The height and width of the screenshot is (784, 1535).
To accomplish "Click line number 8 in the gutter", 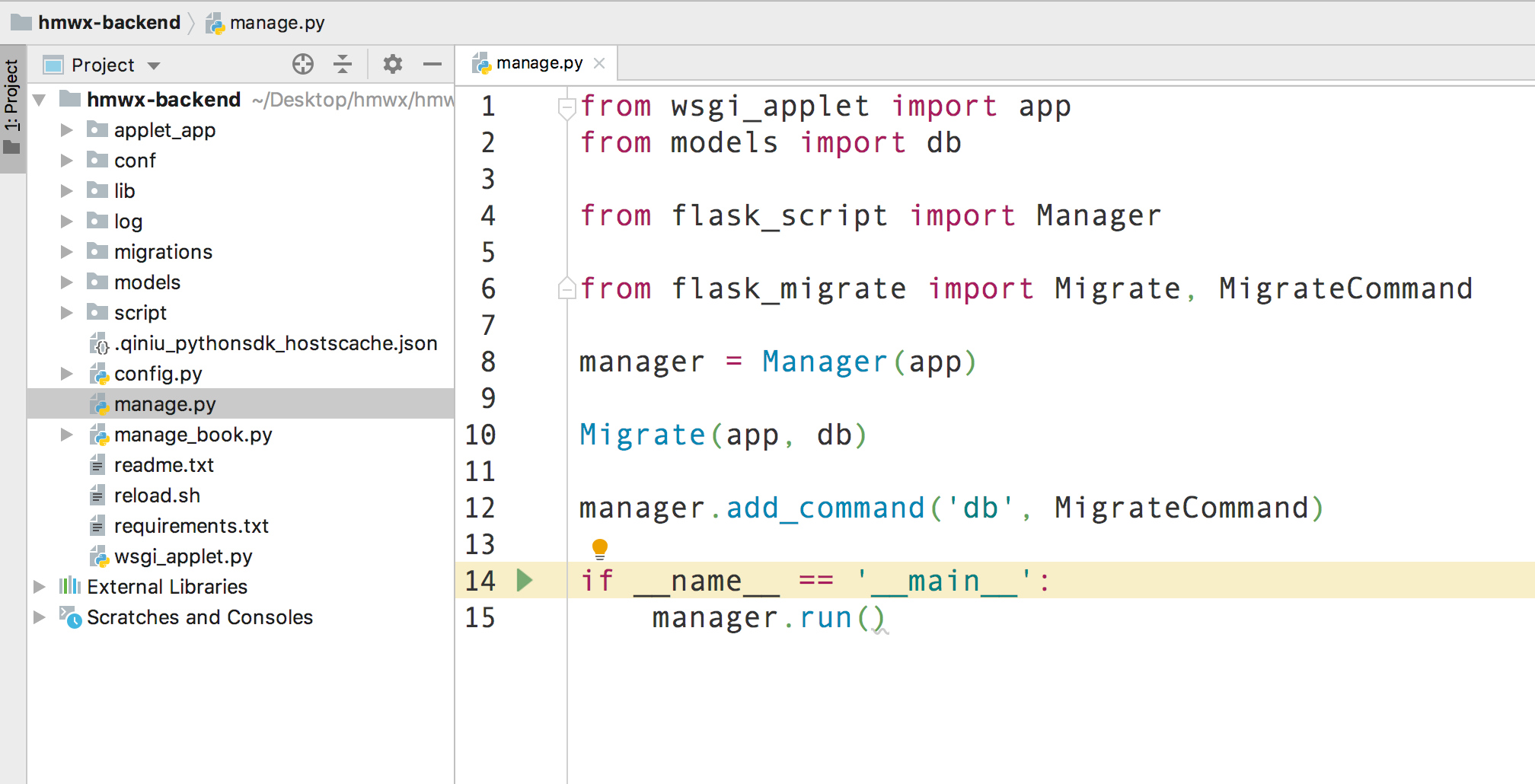I will (488, 362).
